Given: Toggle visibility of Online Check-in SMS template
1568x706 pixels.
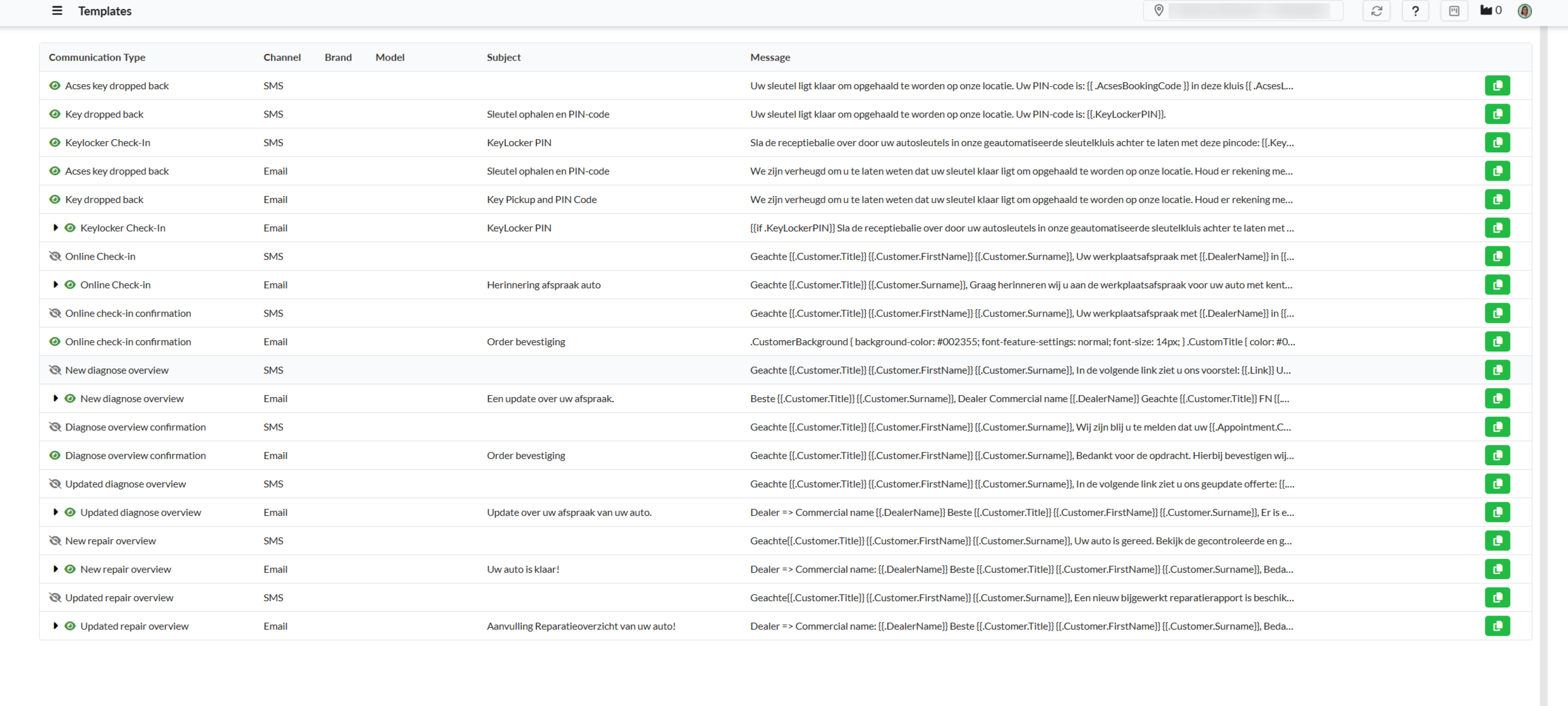Looking at the screenshot, I should 55,256.
